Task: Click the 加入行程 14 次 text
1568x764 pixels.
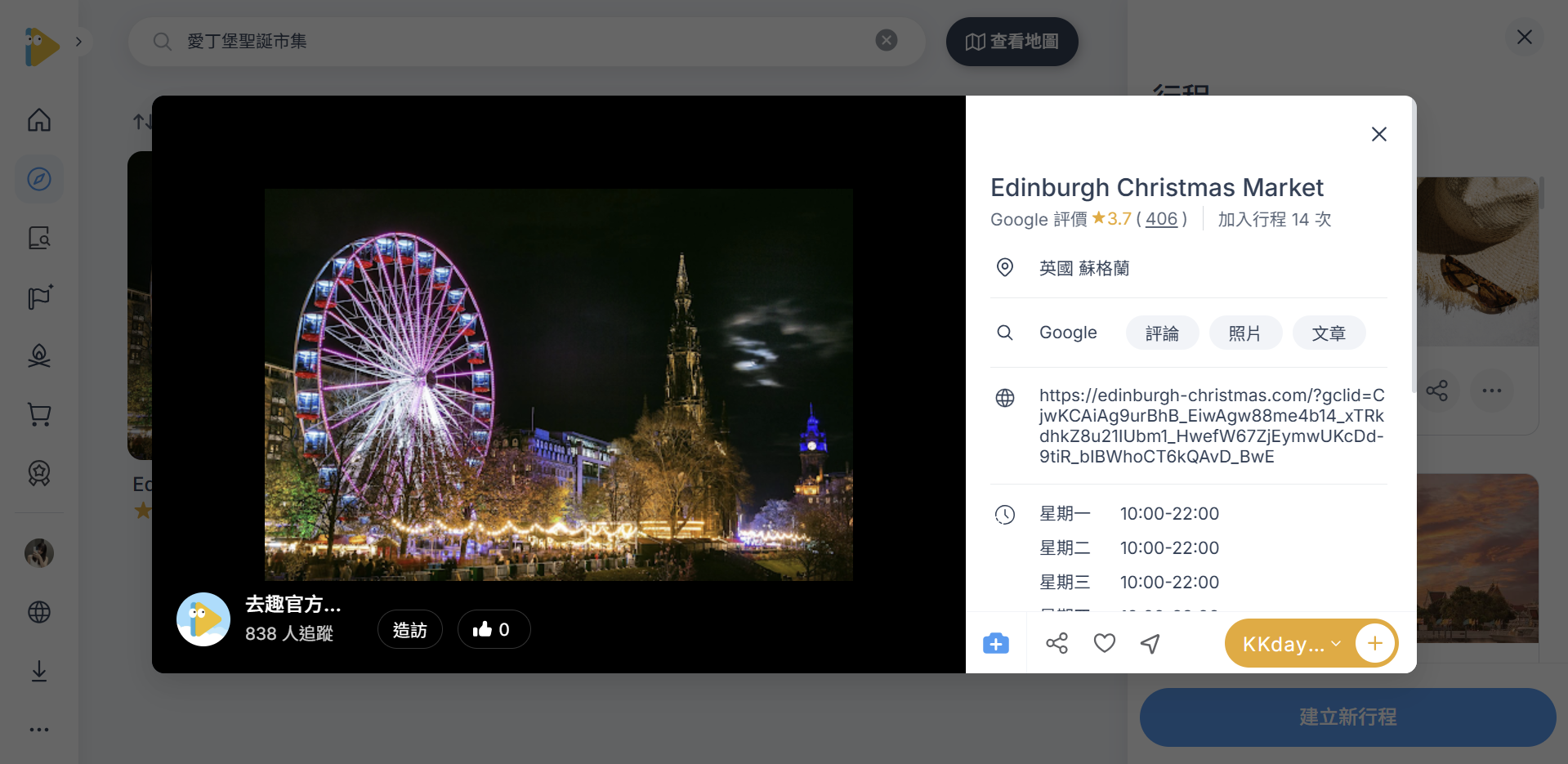Action: tap(1275, 219)
